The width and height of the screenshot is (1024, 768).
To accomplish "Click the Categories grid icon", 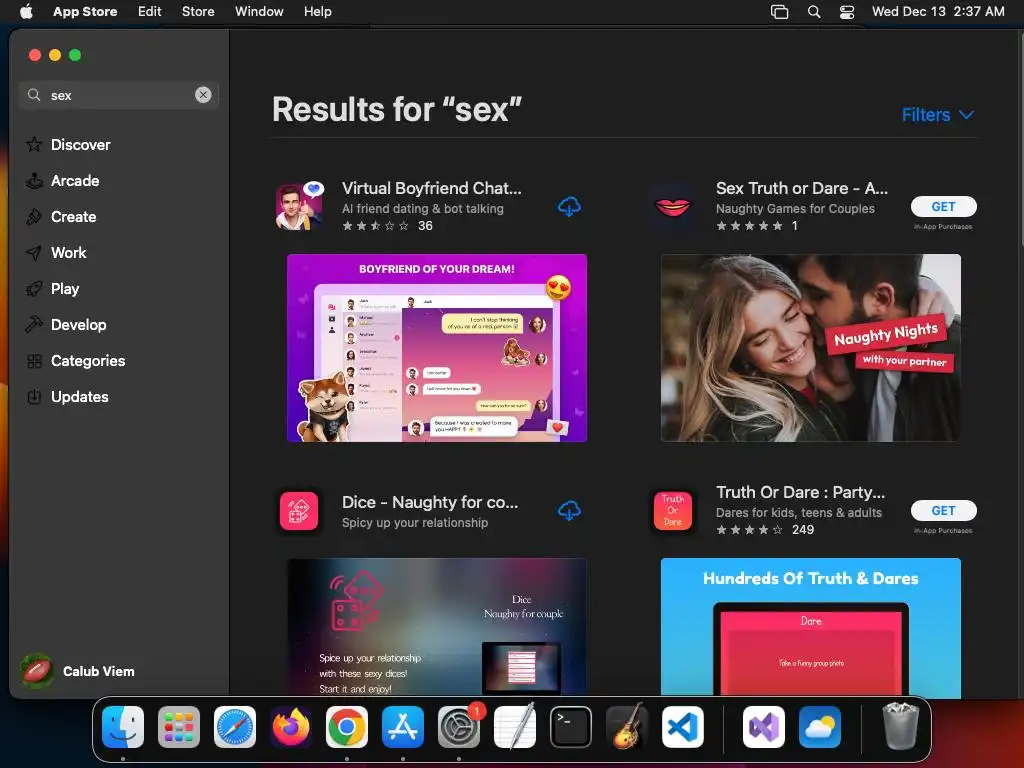I will point(35,361).
